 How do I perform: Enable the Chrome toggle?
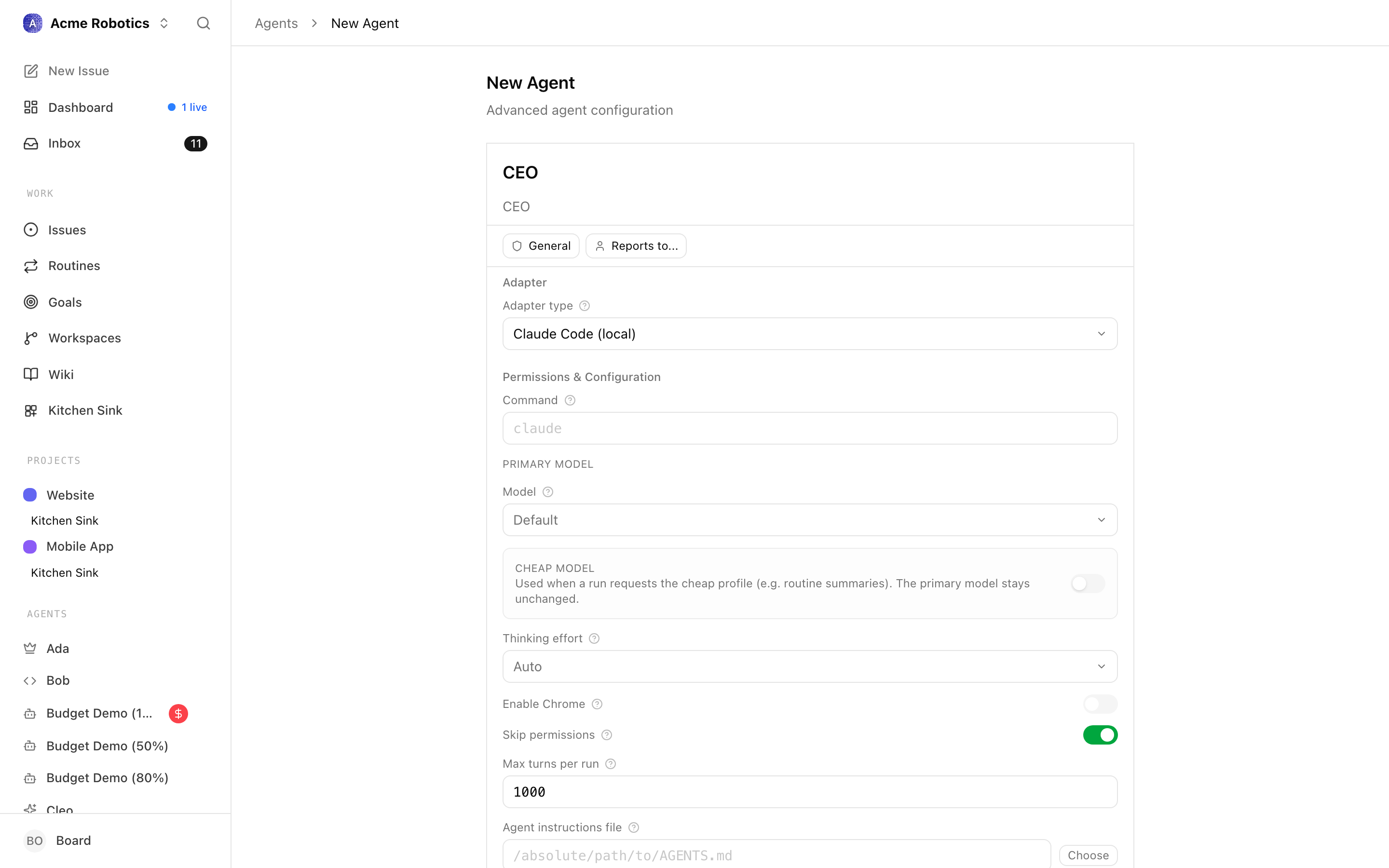click(1100, 704)
